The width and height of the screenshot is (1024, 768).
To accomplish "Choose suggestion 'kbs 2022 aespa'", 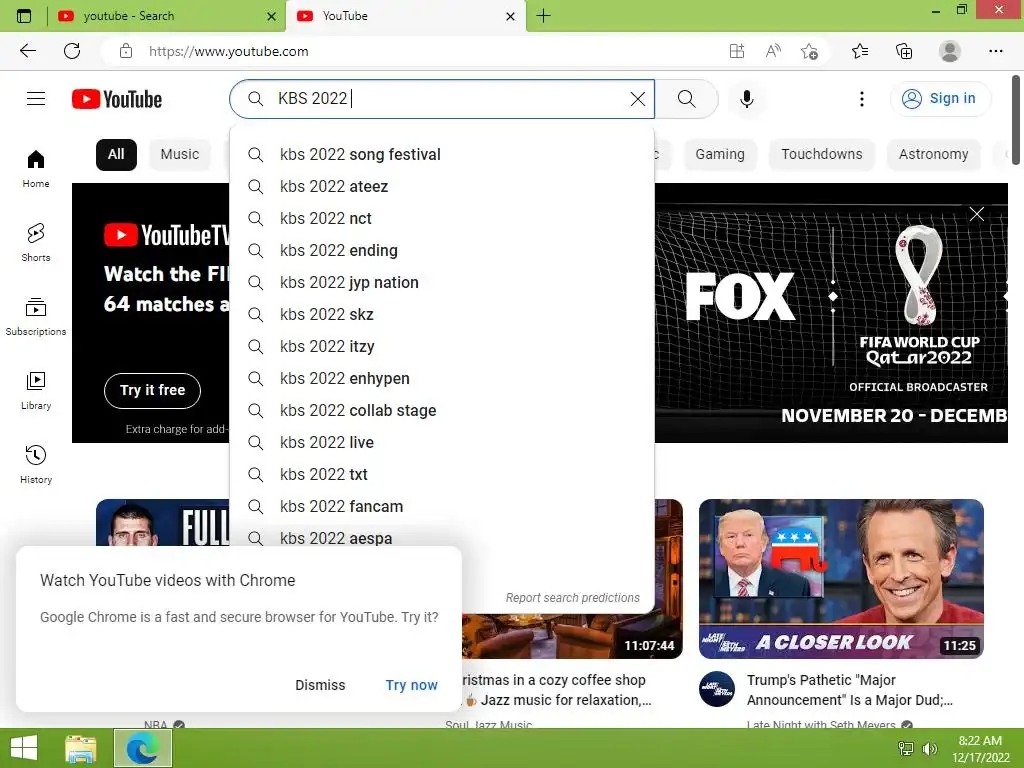I will click(x=442, y=536).
